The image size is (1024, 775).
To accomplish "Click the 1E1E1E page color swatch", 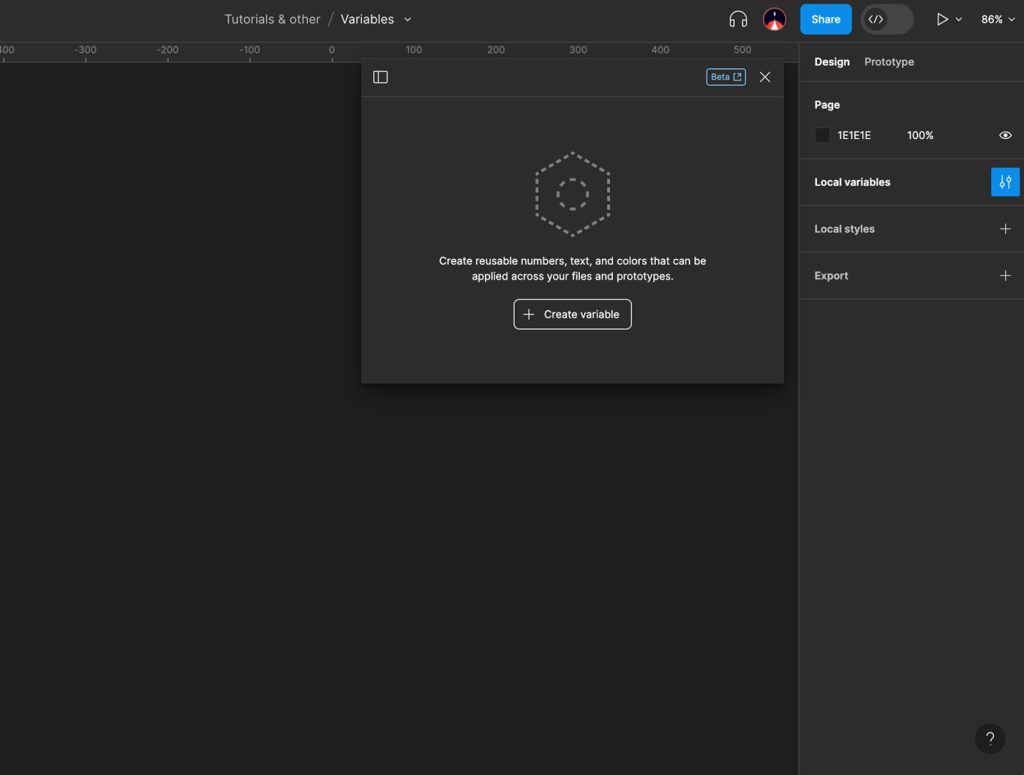I will tap(821, 134).
